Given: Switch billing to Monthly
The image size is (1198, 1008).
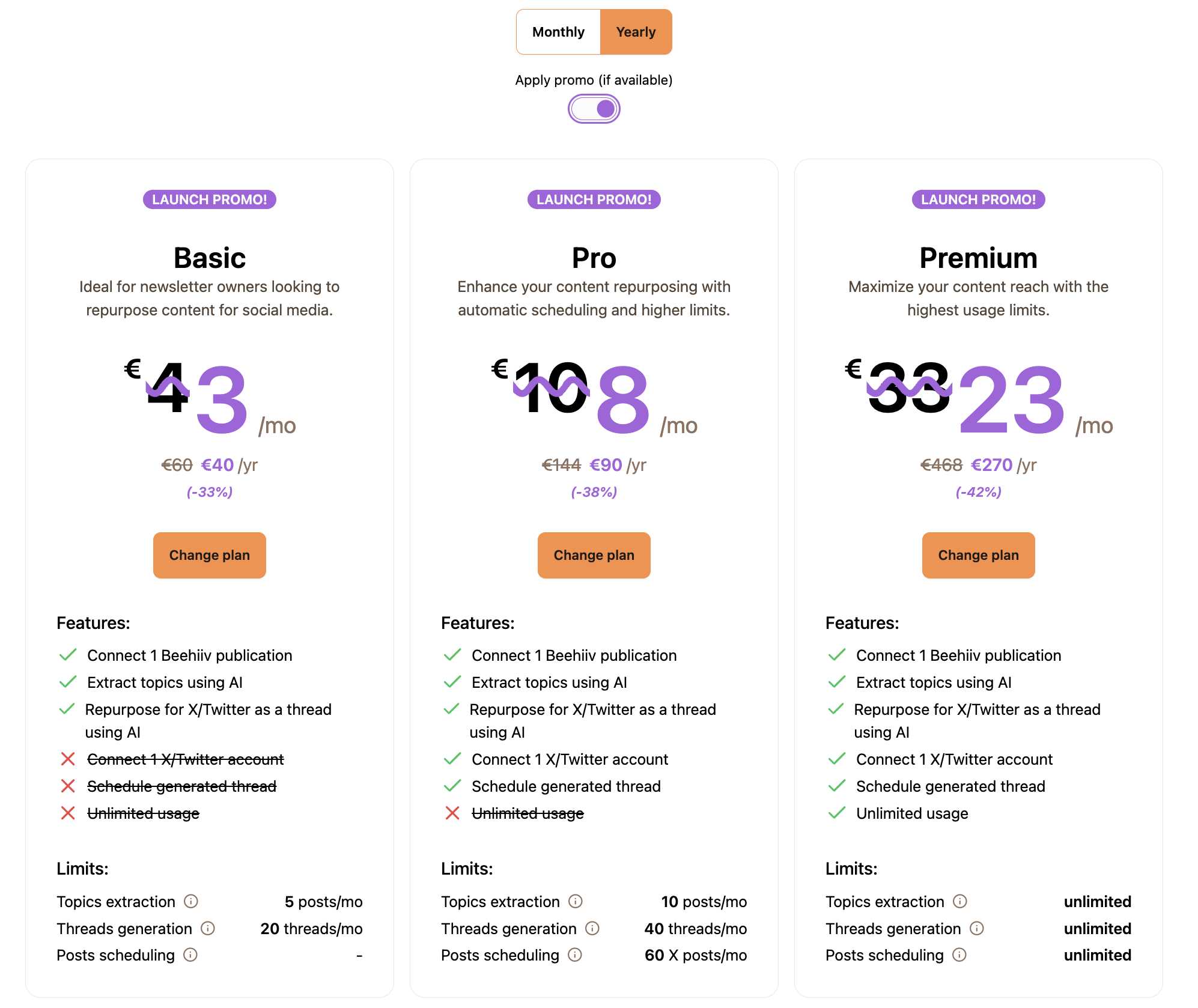Looking at the screenshot, I should coord(558,32).
